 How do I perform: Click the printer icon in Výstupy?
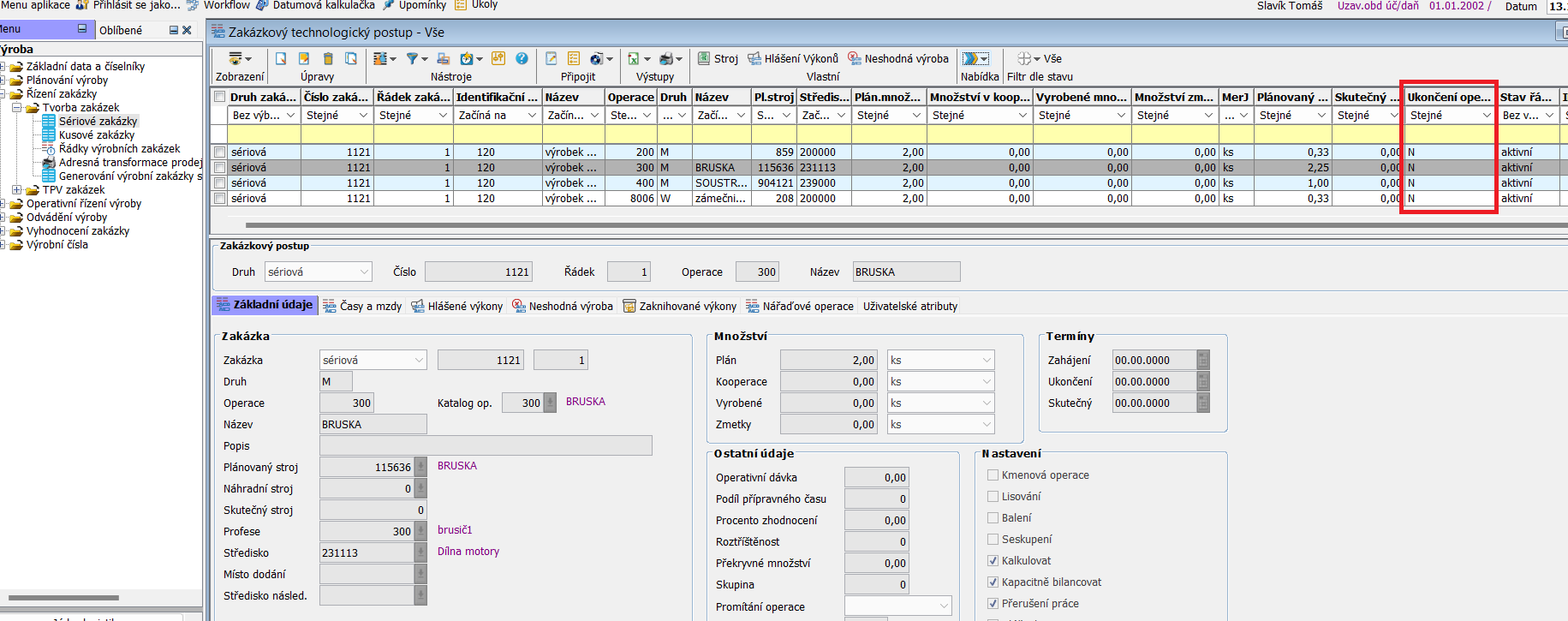(x=666, y=59)
